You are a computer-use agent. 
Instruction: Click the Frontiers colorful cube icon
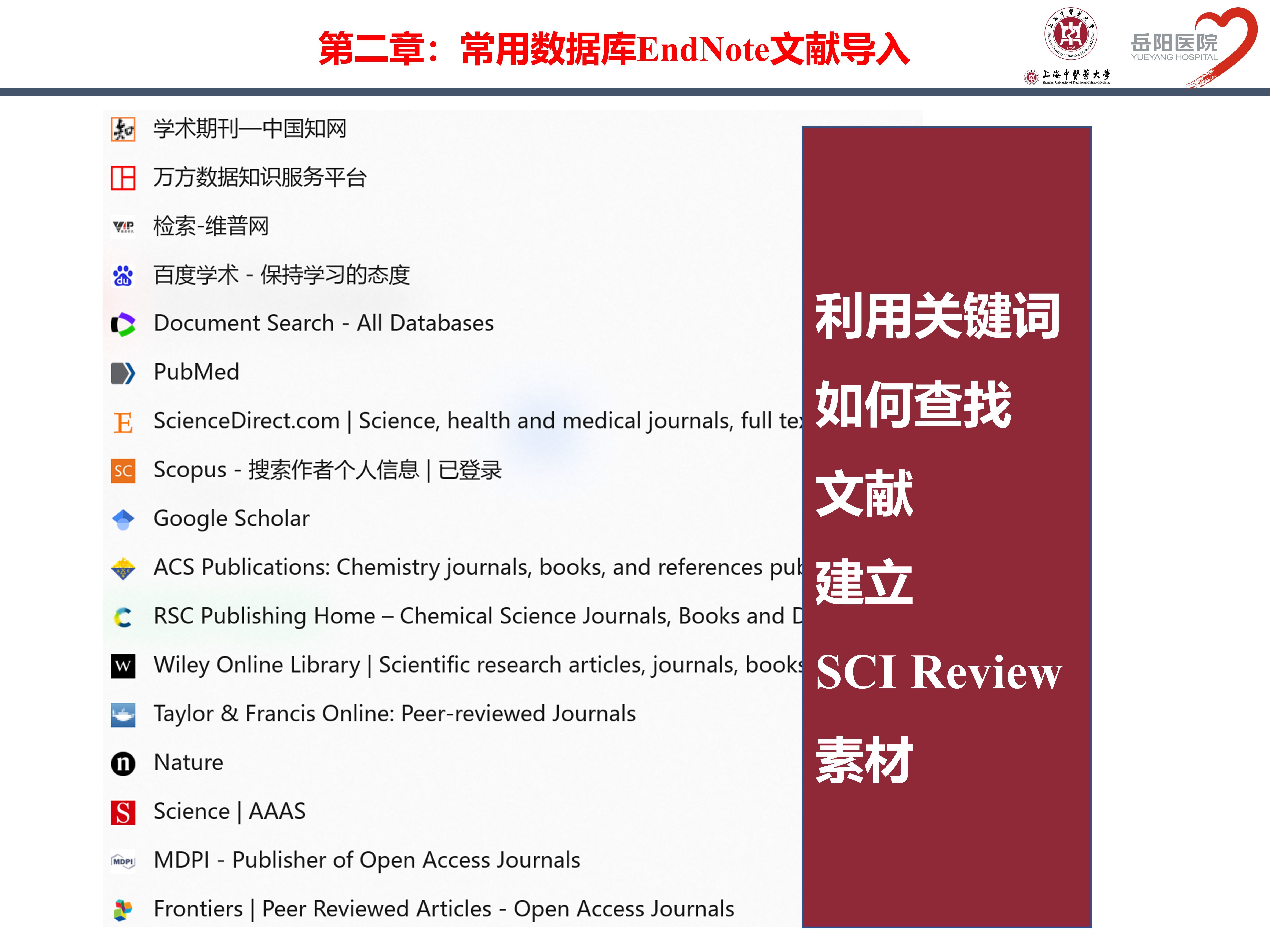pyautogui.click(x=123, y=910)
